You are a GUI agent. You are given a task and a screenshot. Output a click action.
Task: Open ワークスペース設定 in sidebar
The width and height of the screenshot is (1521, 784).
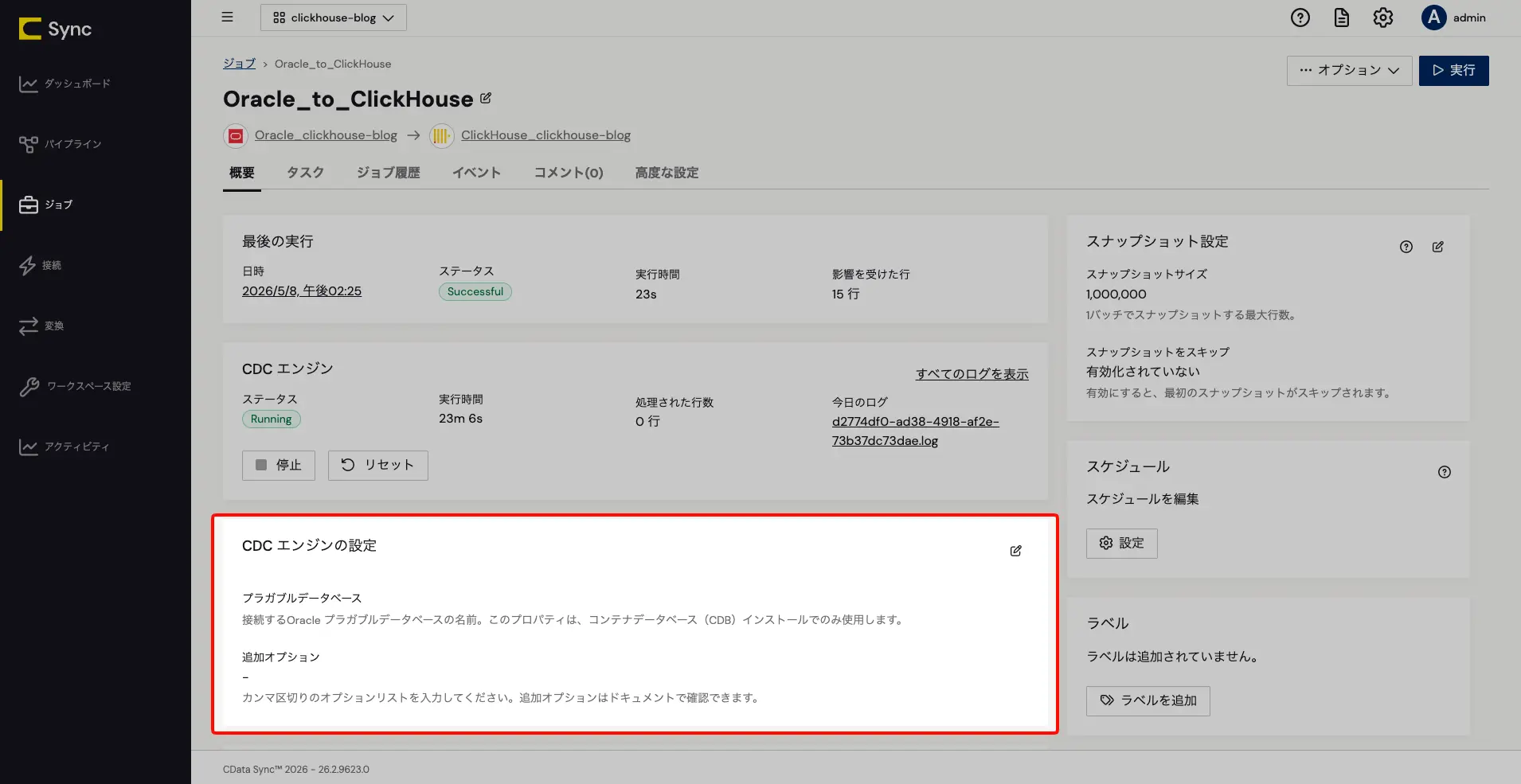76,386
